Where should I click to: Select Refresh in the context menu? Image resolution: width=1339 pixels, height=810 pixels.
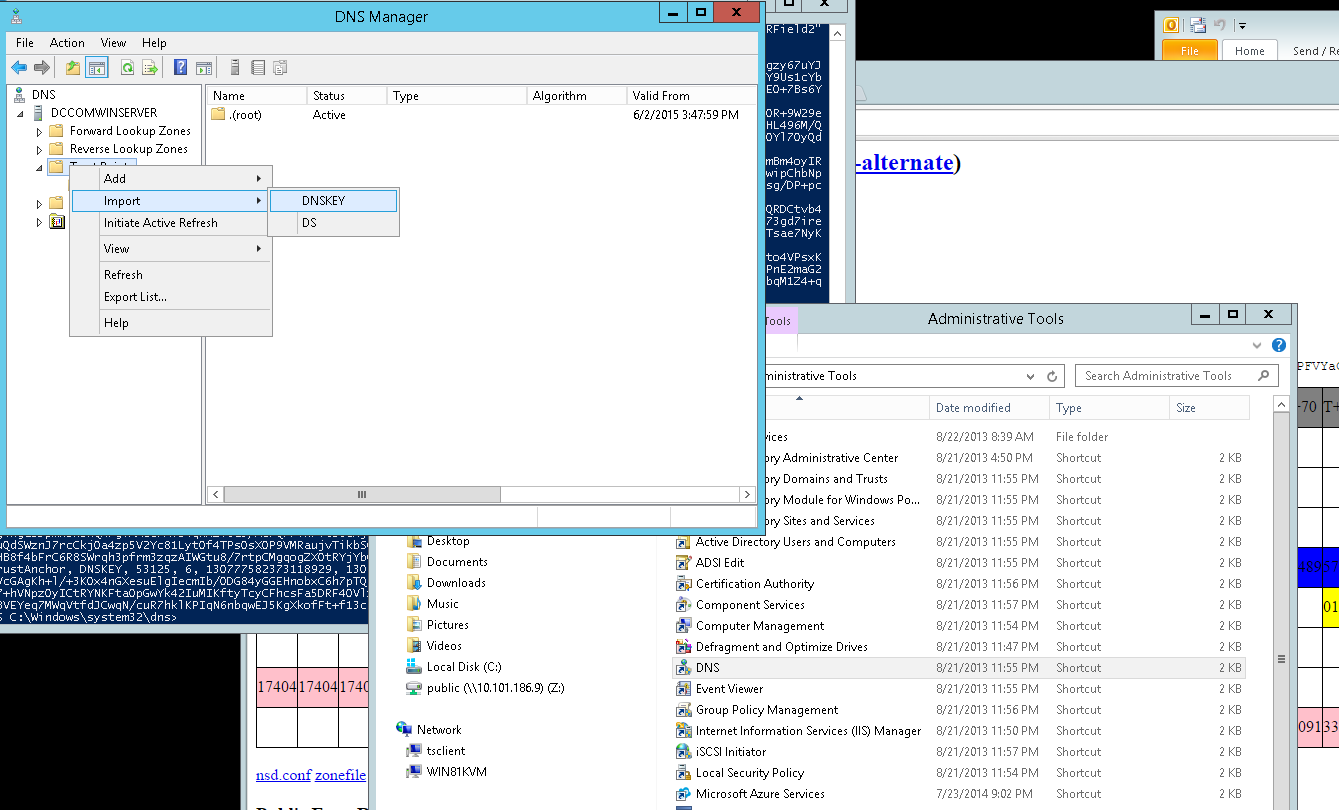tap(171, 275)
